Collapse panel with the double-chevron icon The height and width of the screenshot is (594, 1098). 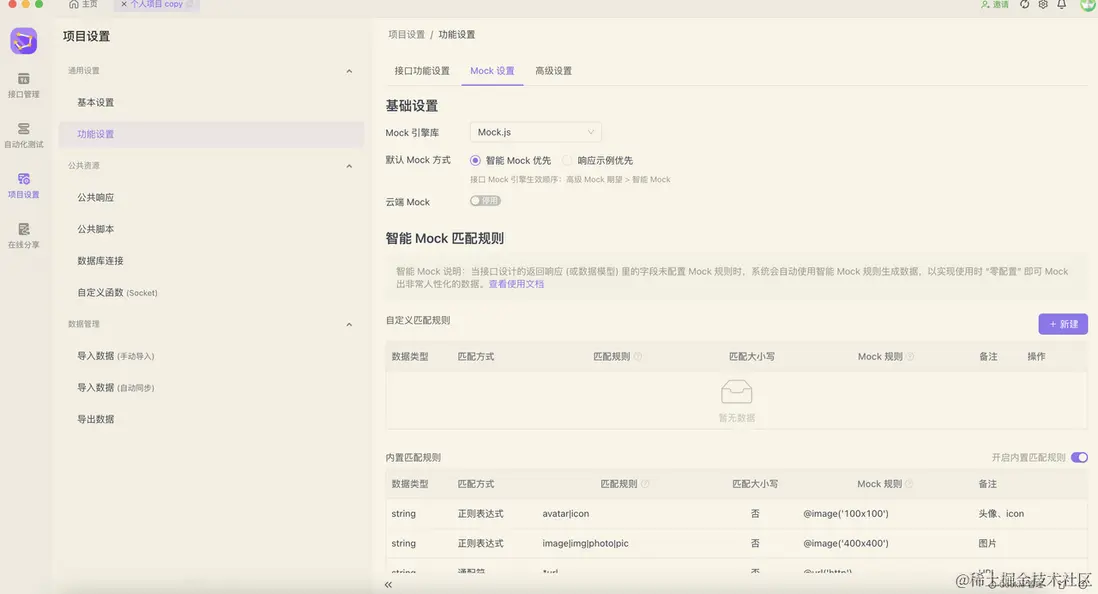pyautogui.click(x=388, y=584)
